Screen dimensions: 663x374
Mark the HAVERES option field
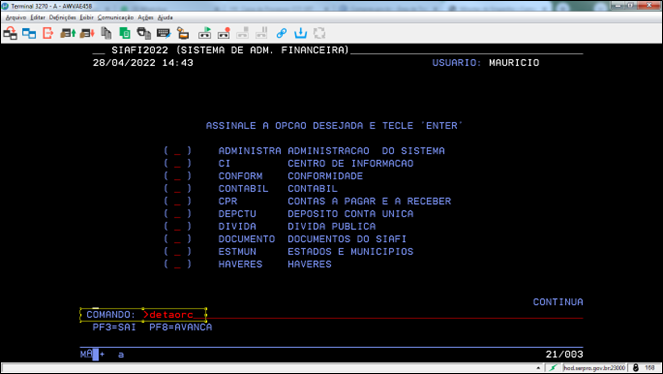pos(178,265)
